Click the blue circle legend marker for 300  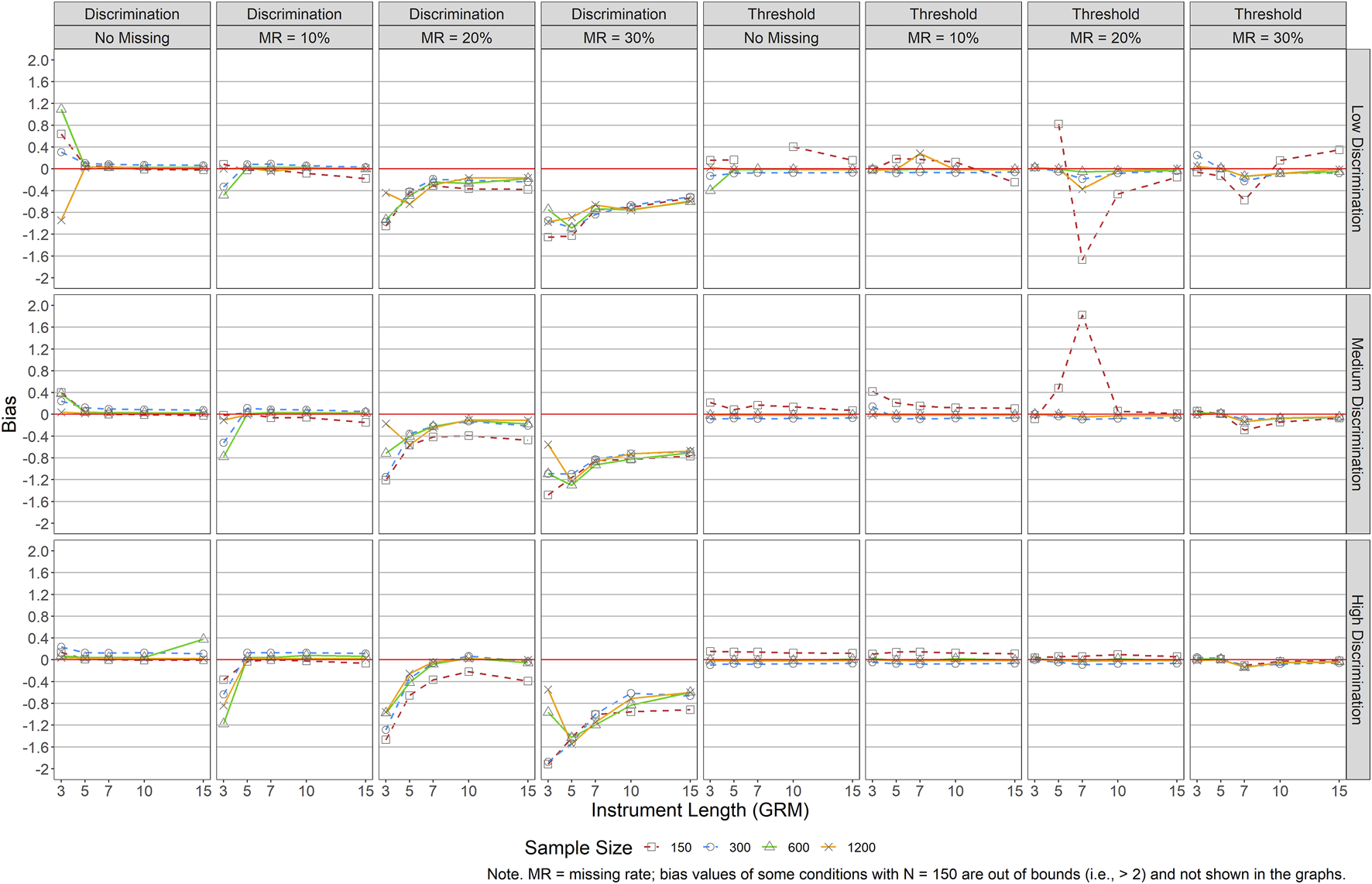point(710,848)
